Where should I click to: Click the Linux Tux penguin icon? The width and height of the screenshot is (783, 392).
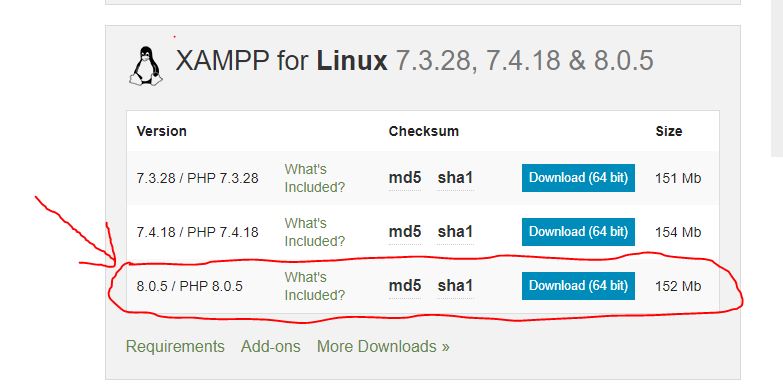click(x=146, y=66)
